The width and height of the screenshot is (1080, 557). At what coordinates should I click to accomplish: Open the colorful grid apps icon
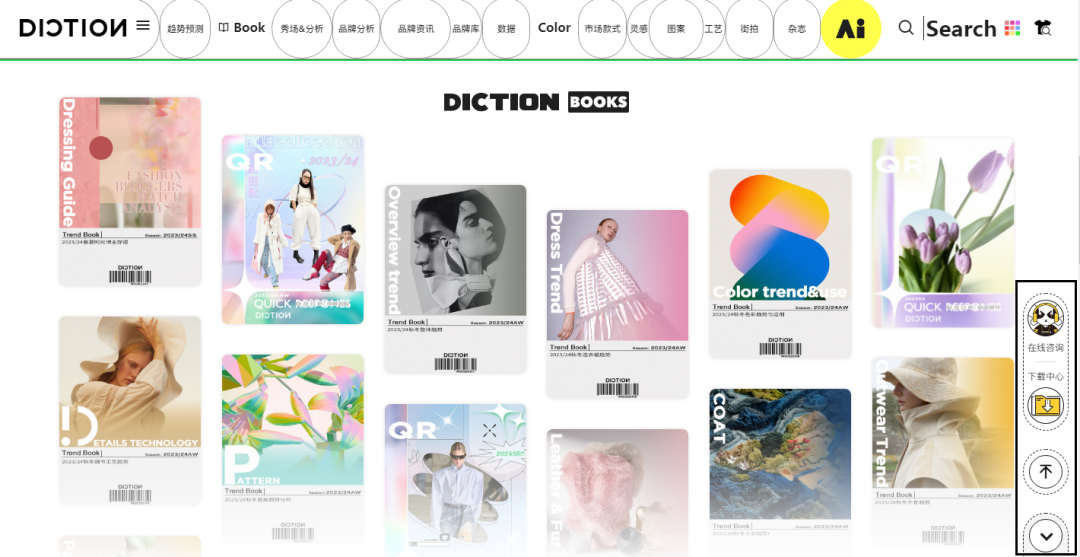coord(1012,28)
